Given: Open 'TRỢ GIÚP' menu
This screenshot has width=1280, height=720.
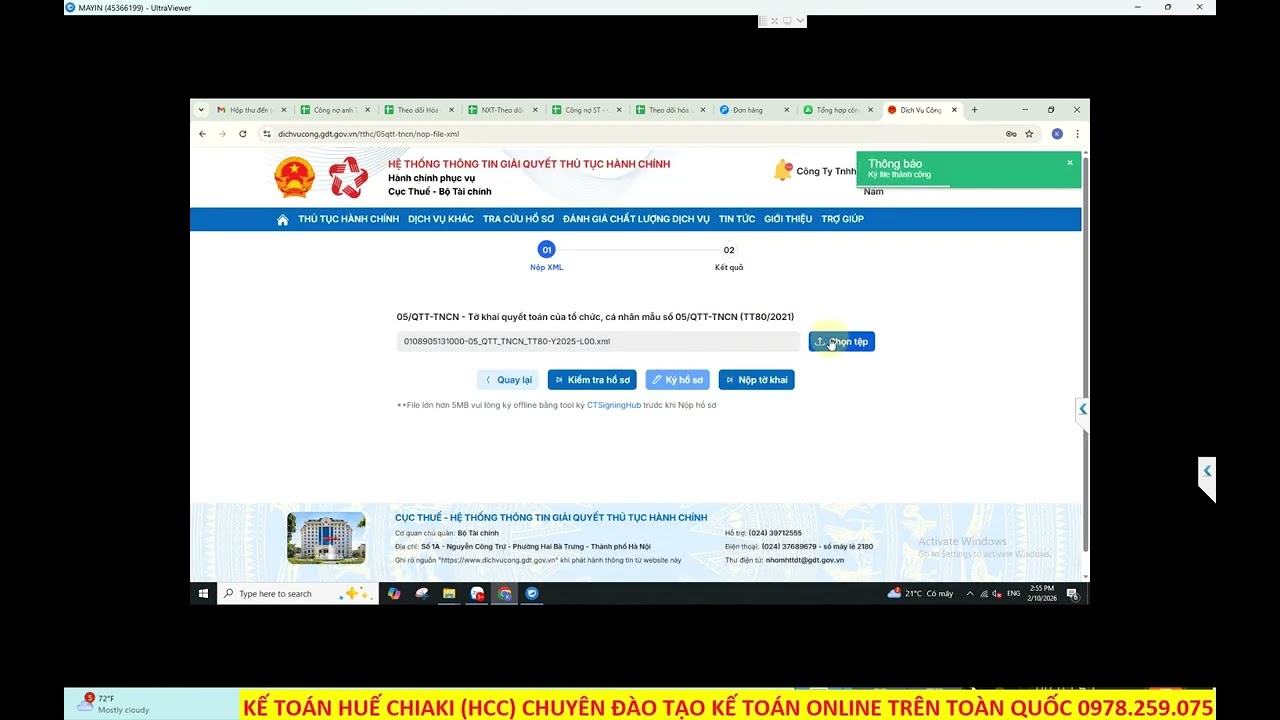Looking at the screenshot, I should pos(842,219).
